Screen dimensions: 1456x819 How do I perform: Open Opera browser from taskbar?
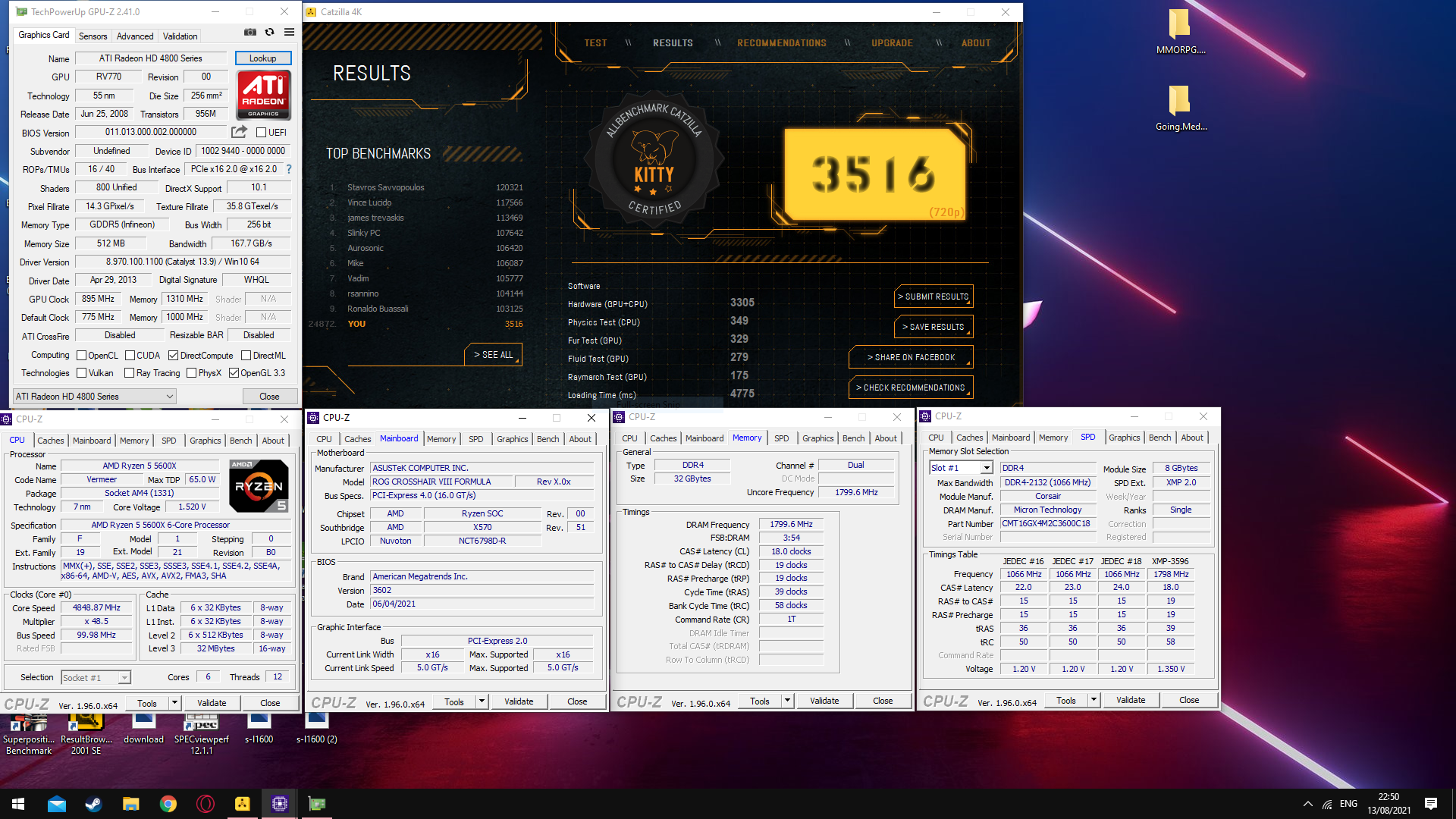[x=205, y=804]
